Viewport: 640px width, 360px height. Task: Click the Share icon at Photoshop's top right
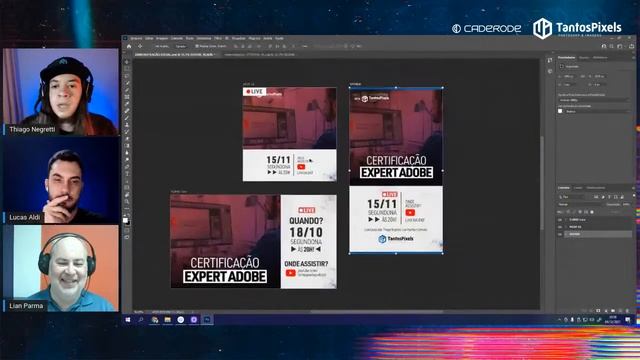tap(631, 46)
